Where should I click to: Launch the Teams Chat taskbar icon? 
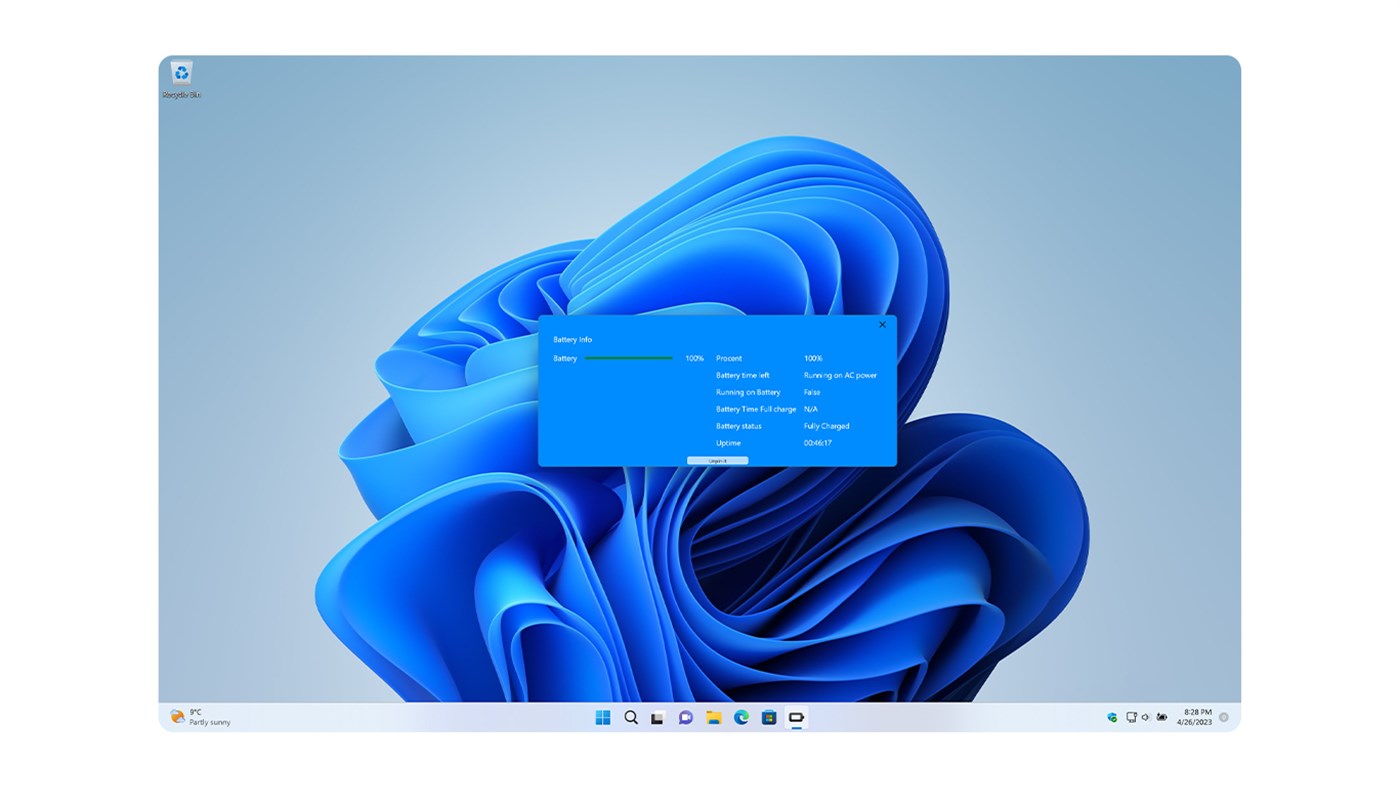pyautogui.click(x=685, y=717)
